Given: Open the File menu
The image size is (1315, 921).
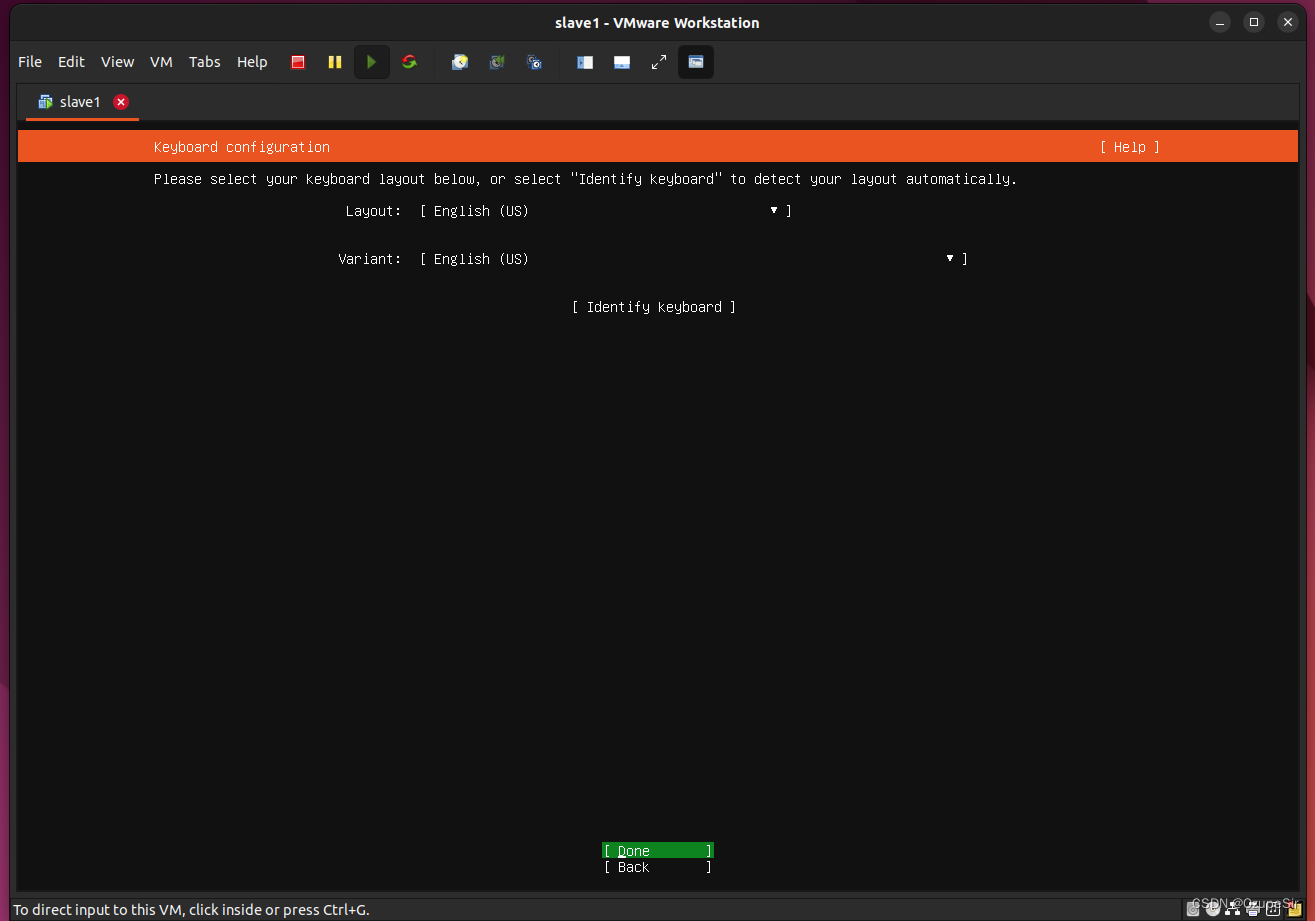Looking at the screenshot, I should [x=30, y=62].
